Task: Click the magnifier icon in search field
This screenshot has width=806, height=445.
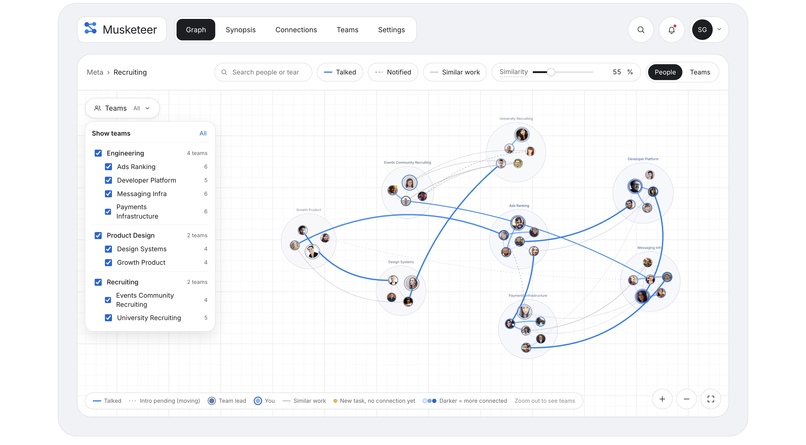Action: pyautogui.click(x=224, y=72)
